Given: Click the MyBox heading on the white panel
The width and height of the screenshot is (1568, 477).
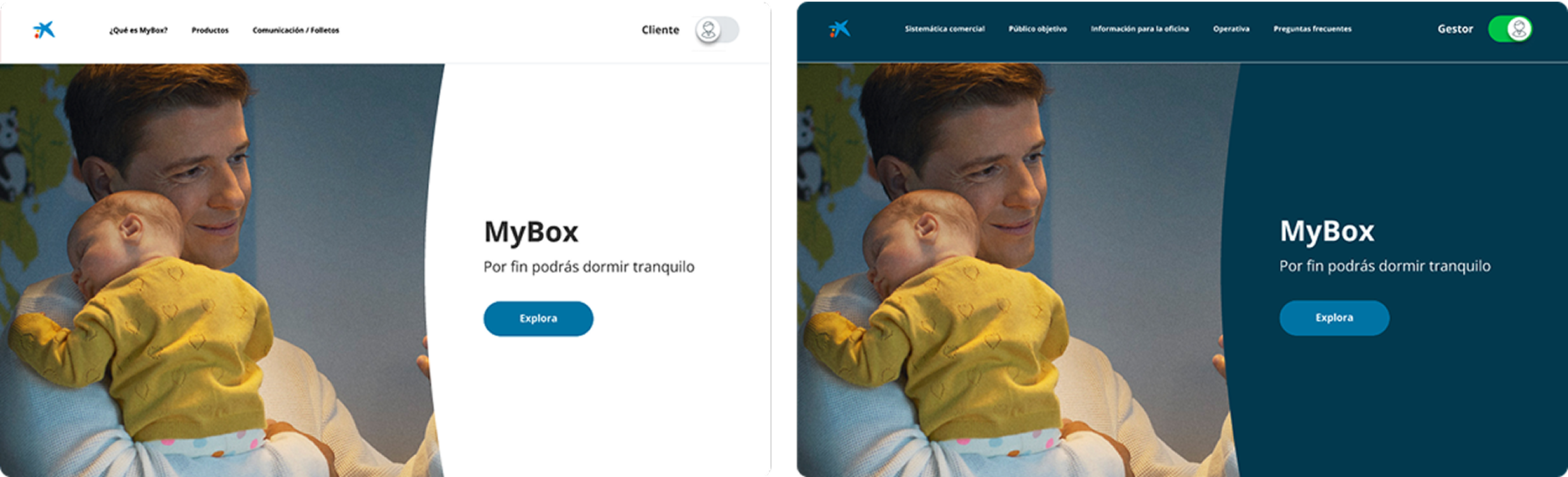Looking at the screenshot, I should (x=531, y=232).
